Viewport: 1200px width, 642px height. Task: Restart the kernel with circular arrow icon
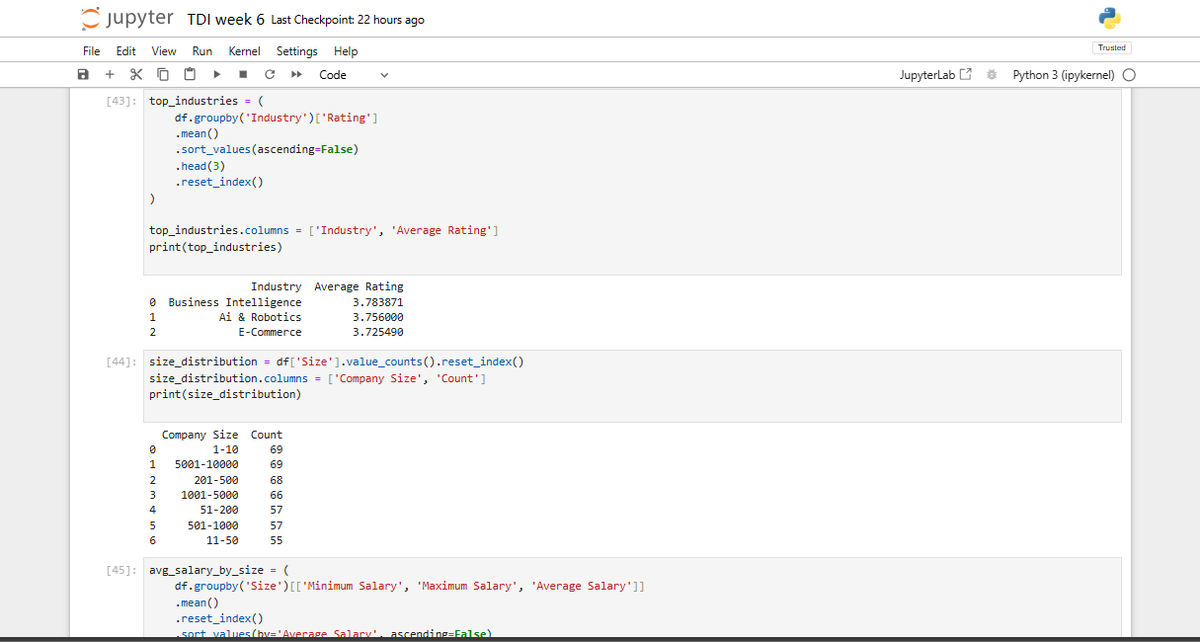click(270, 75)
